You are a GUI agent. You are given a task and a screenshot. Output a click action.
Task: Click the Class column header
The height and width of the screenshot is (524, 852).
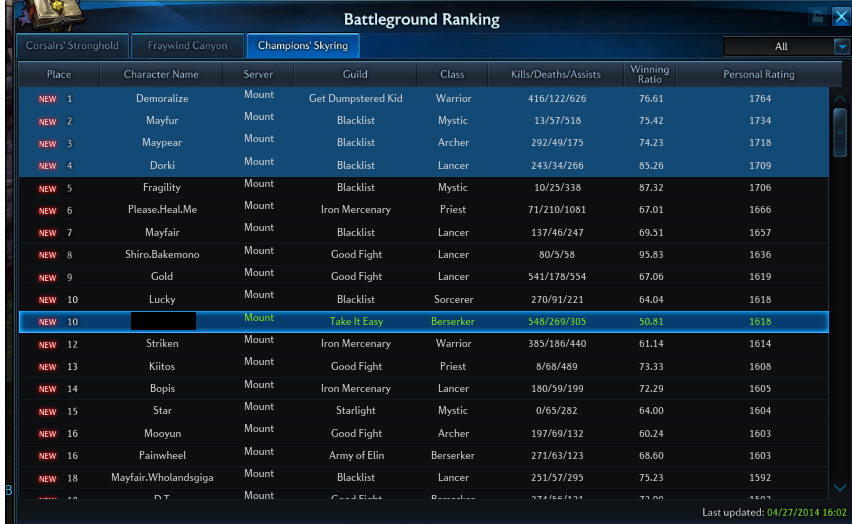point(452,74)
